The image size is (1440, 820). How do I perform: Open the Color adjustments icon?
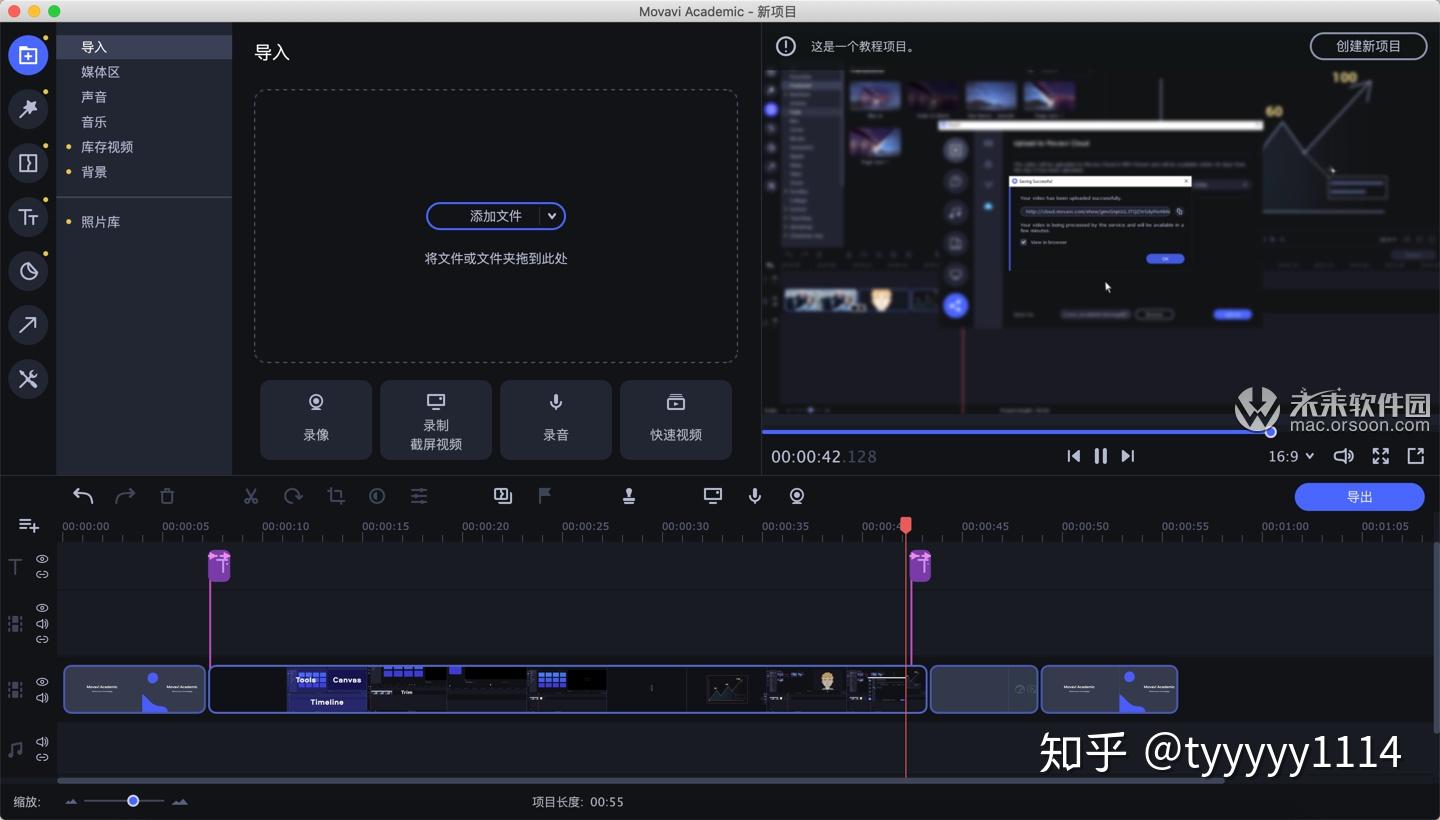click(377, 496)
